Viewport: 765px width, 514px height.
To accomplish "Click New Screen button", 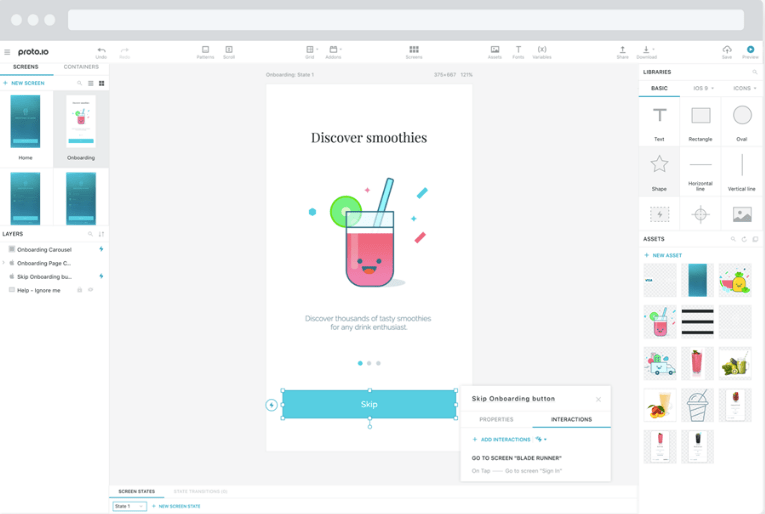I will coord(24,83).
